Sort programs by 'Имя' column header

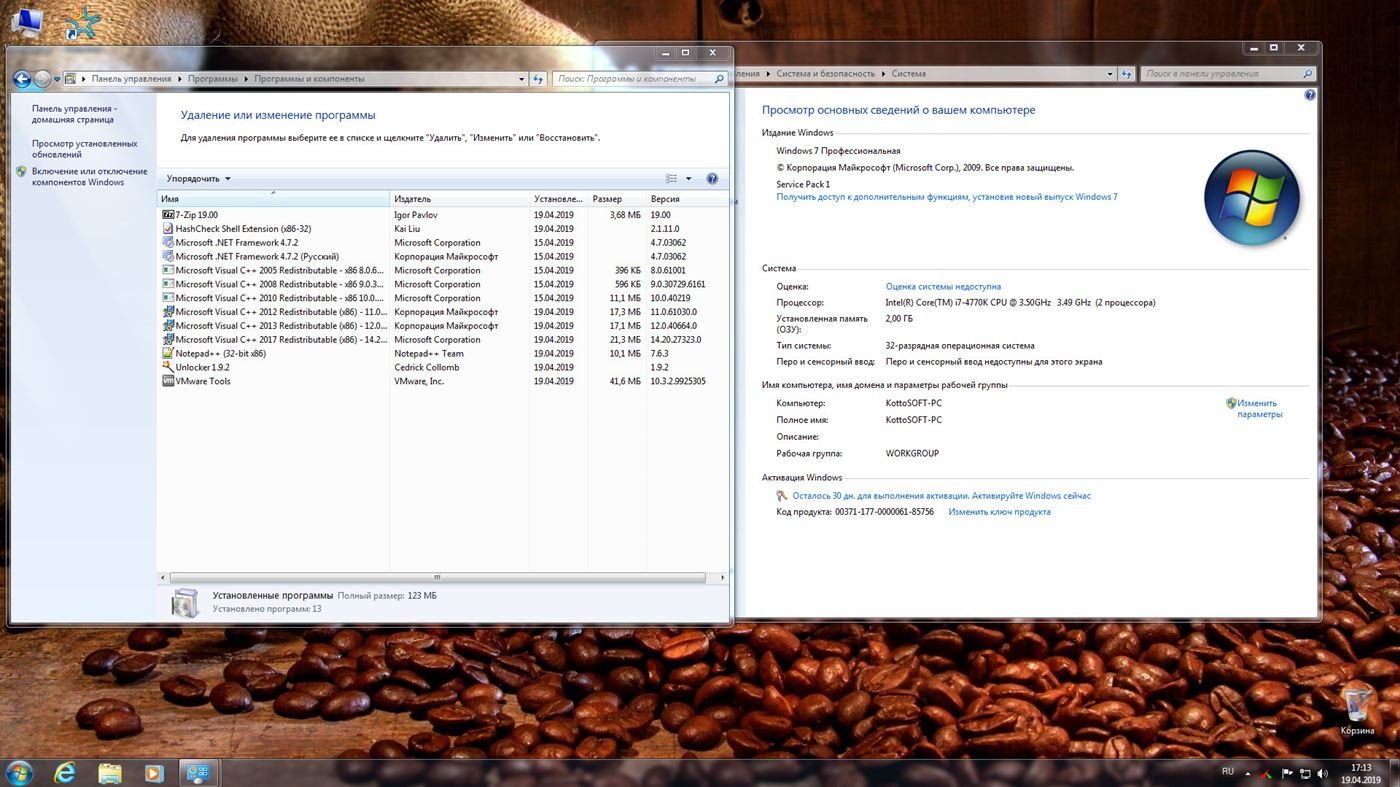[273, 199]
